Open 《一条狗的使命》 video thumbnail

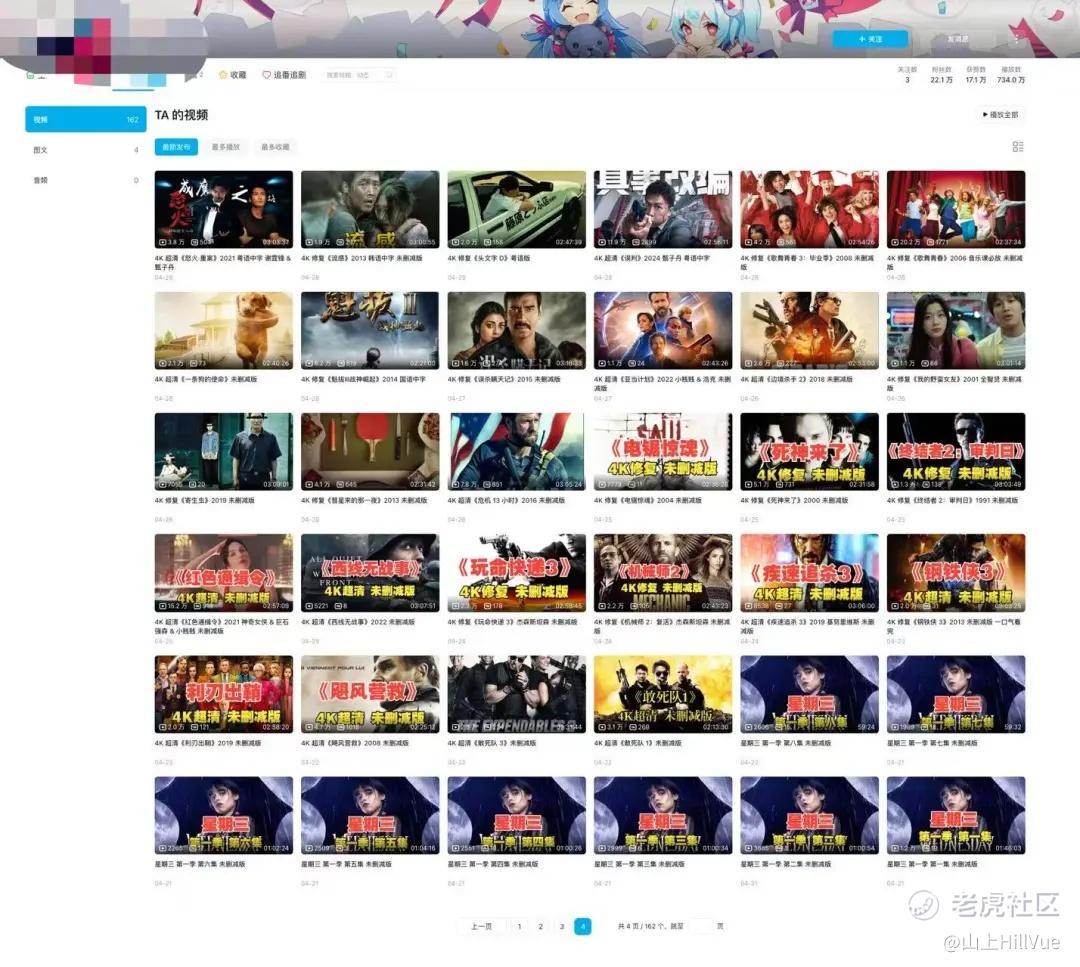click(224, 331)
